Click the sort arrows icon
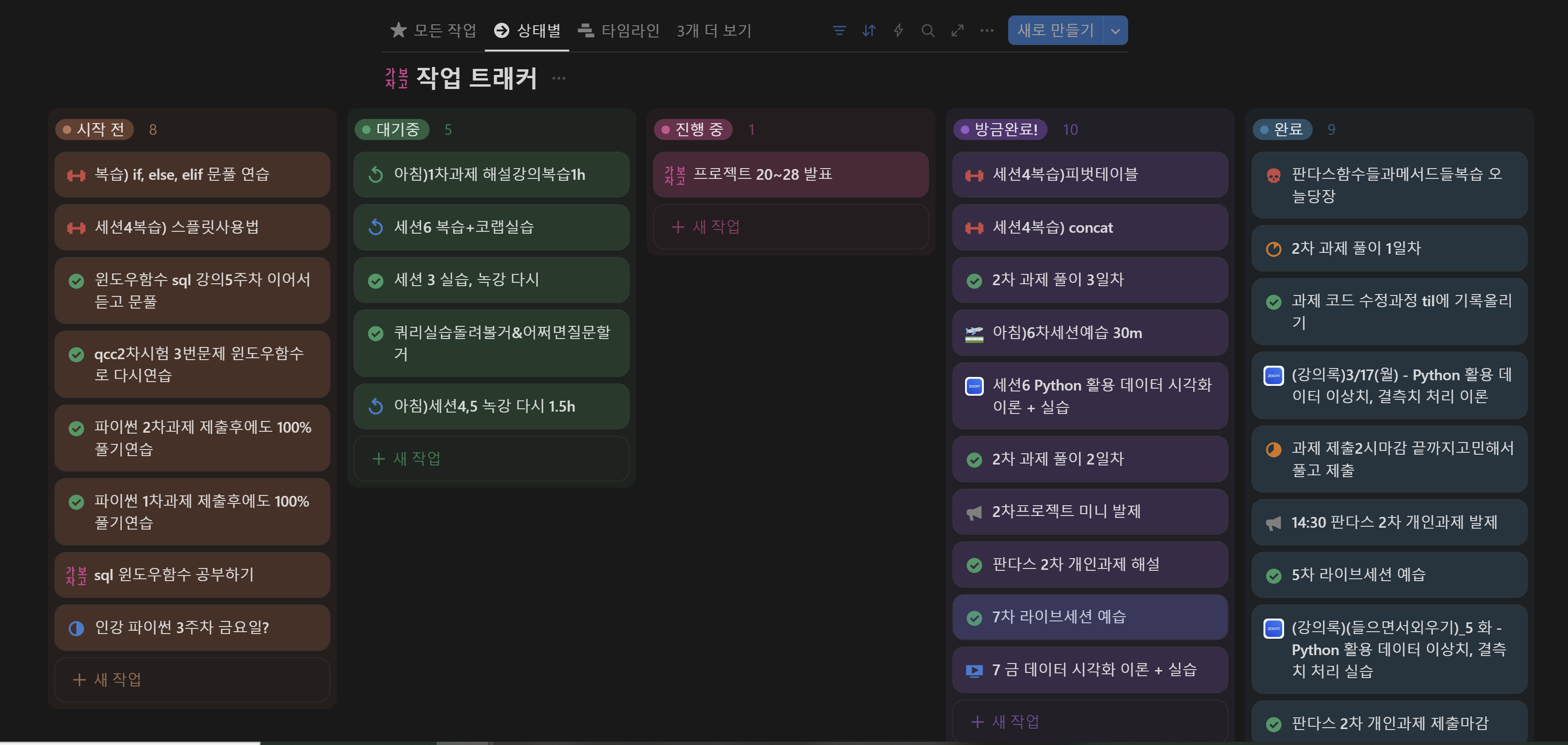The image size is (1568, 745). pyautogui.click(x=869, y=30)
